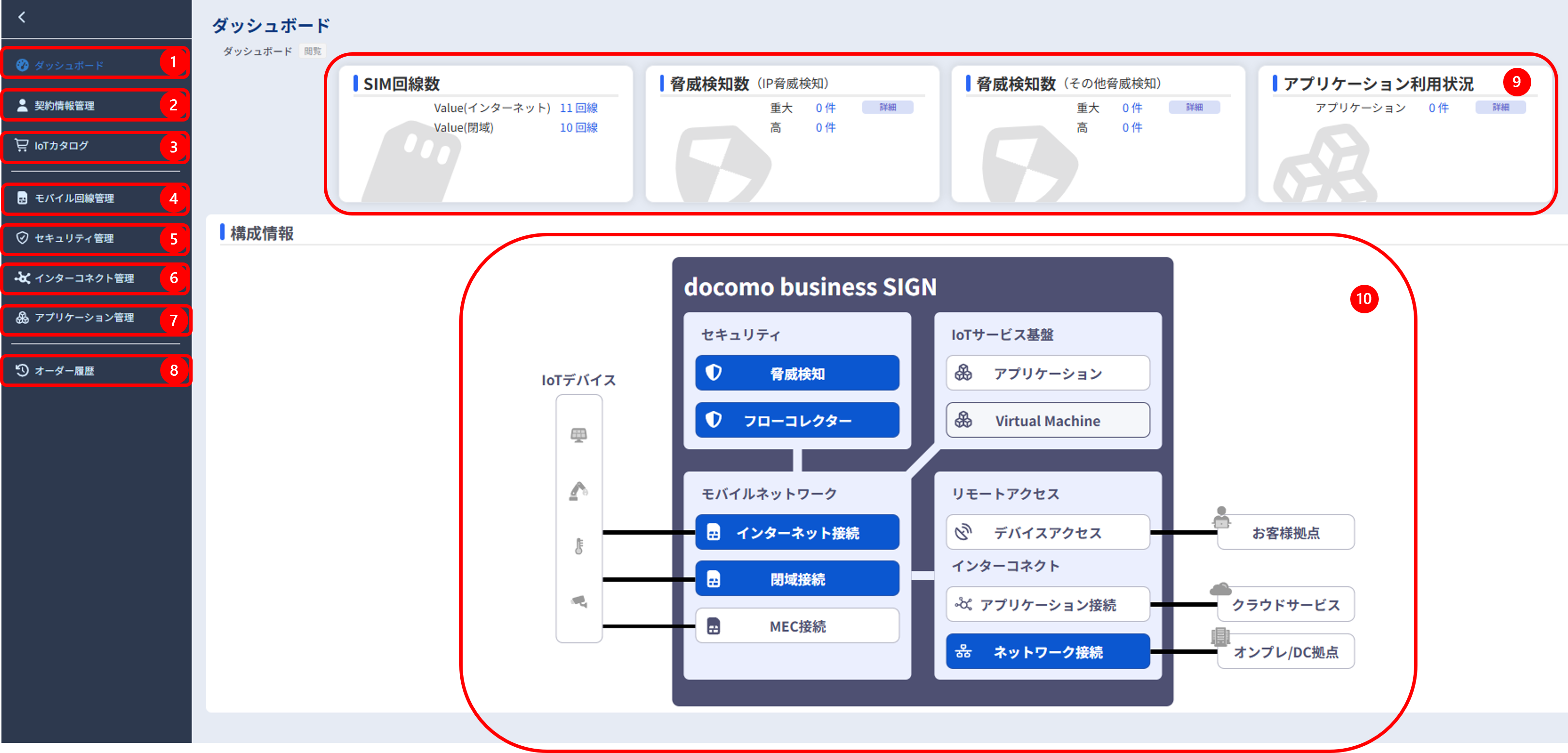Click the オーダー履歴 history clock icon
The width and height of the screenshot is (1568, 753).
21,370
